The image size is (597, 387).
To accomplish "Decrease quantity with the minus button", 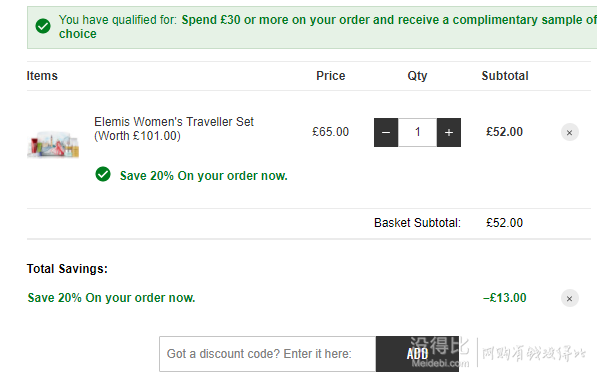I will point(386,133).
